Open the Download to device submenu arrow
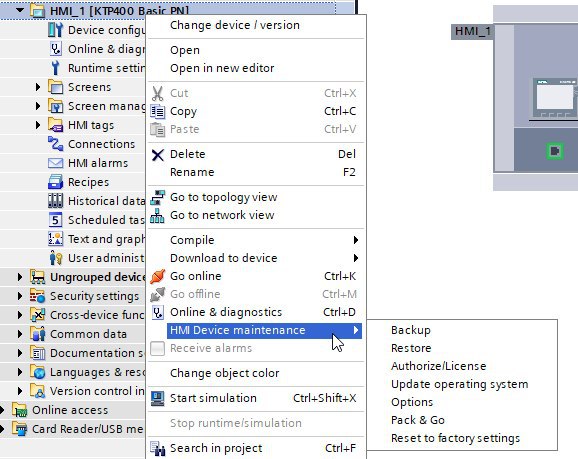The height and width of the screenshot is (459, 578). click(356, 258)
